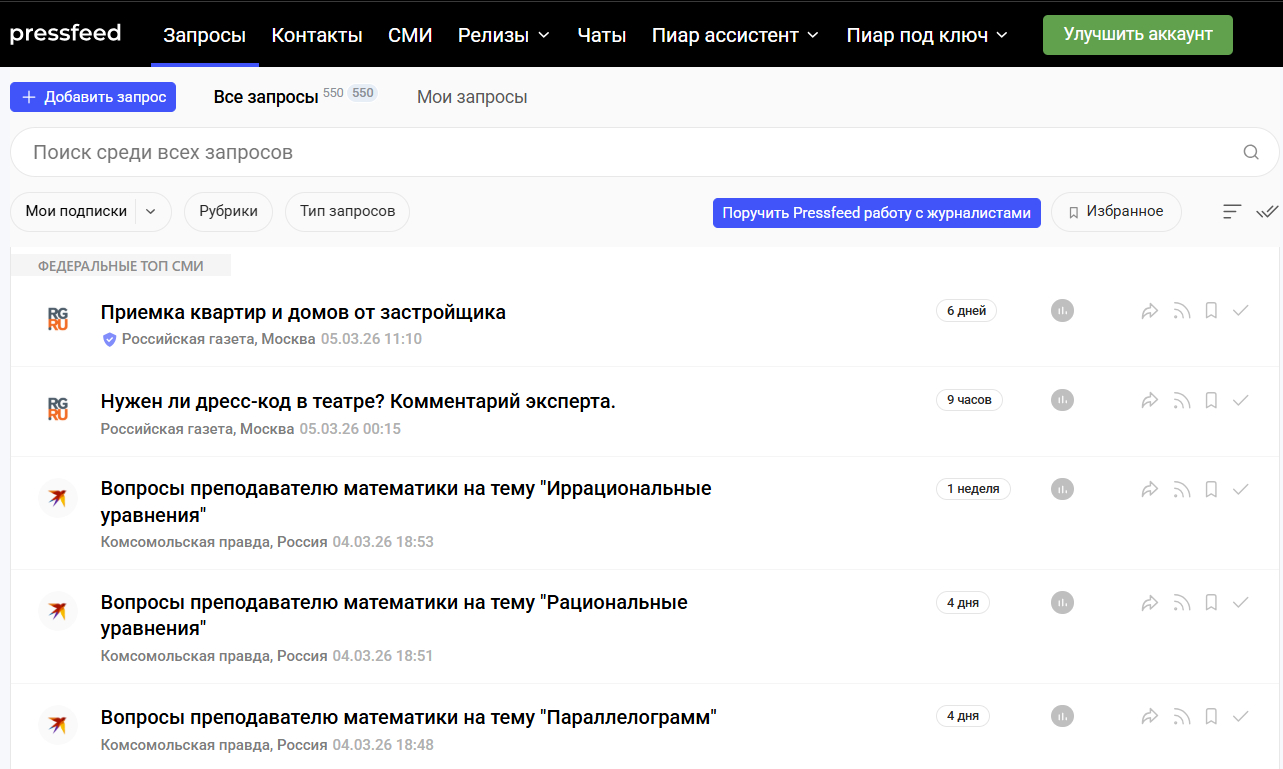Mark the dress-code request as read
The width and height of the screenshot is (1283, 769).
pos(1241,401)
